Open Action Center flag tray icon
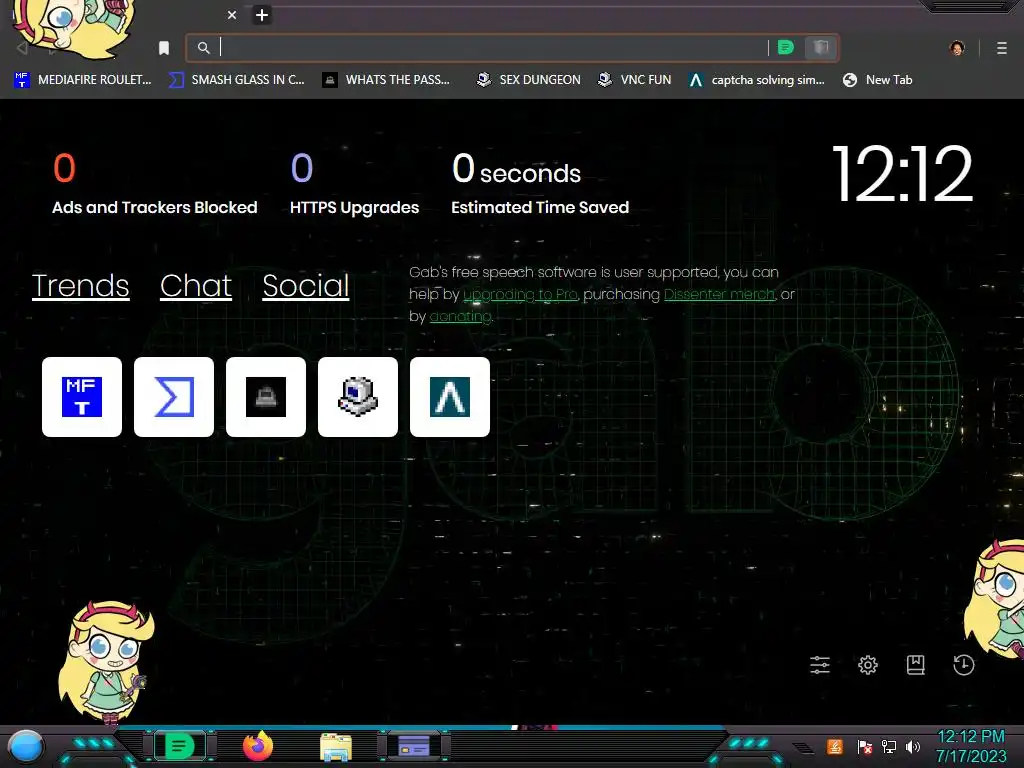Screen dimensions: 1024x768 [865, 747]
